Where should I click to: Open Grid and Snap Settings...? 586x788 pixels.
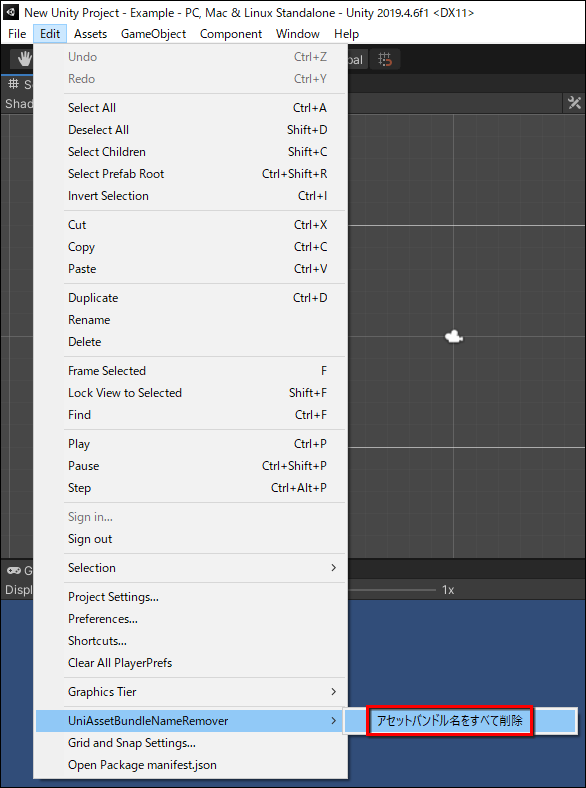[x=190, y=743]
